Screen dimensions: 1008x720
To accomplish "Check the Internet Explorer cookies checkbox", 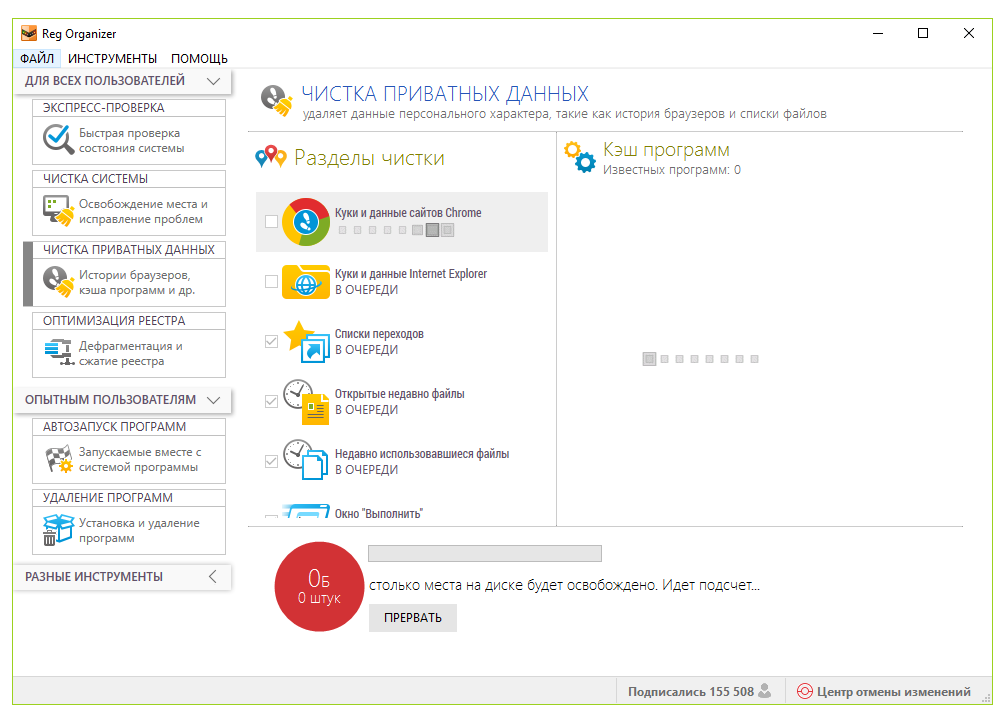I will point(271,282).
